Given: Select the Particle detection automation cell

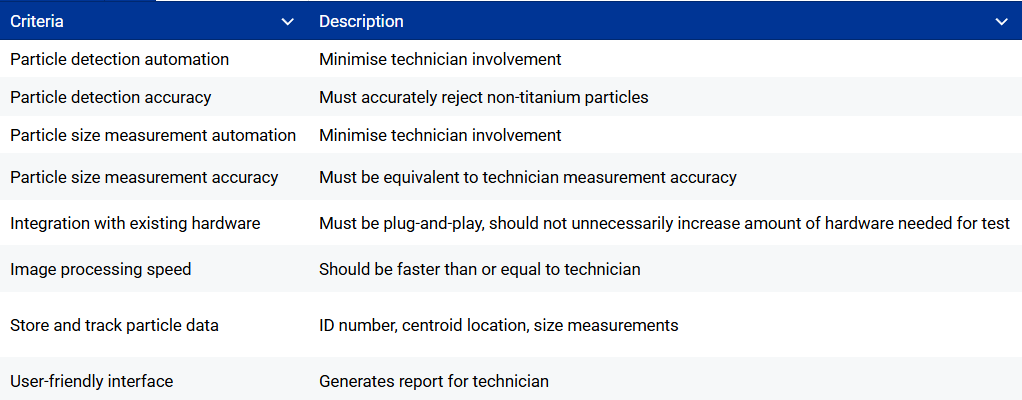Looking at the screenshot, I should pos(120,59).
